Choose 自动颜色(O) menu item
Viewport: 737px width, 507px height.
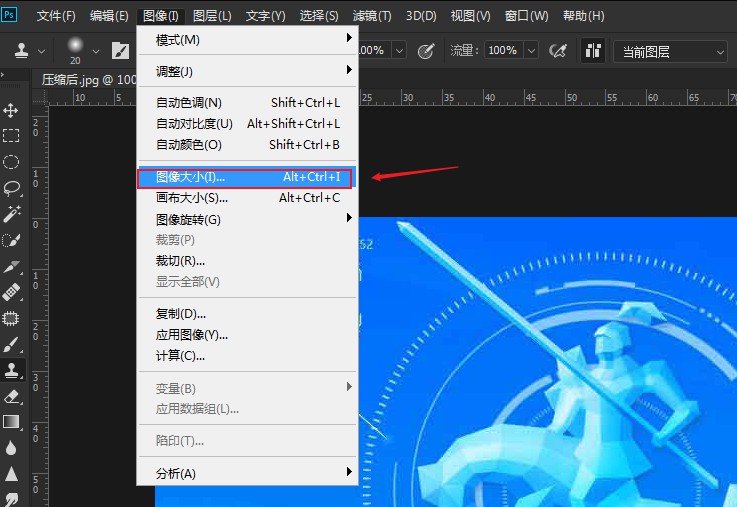(x=248, y=145)
